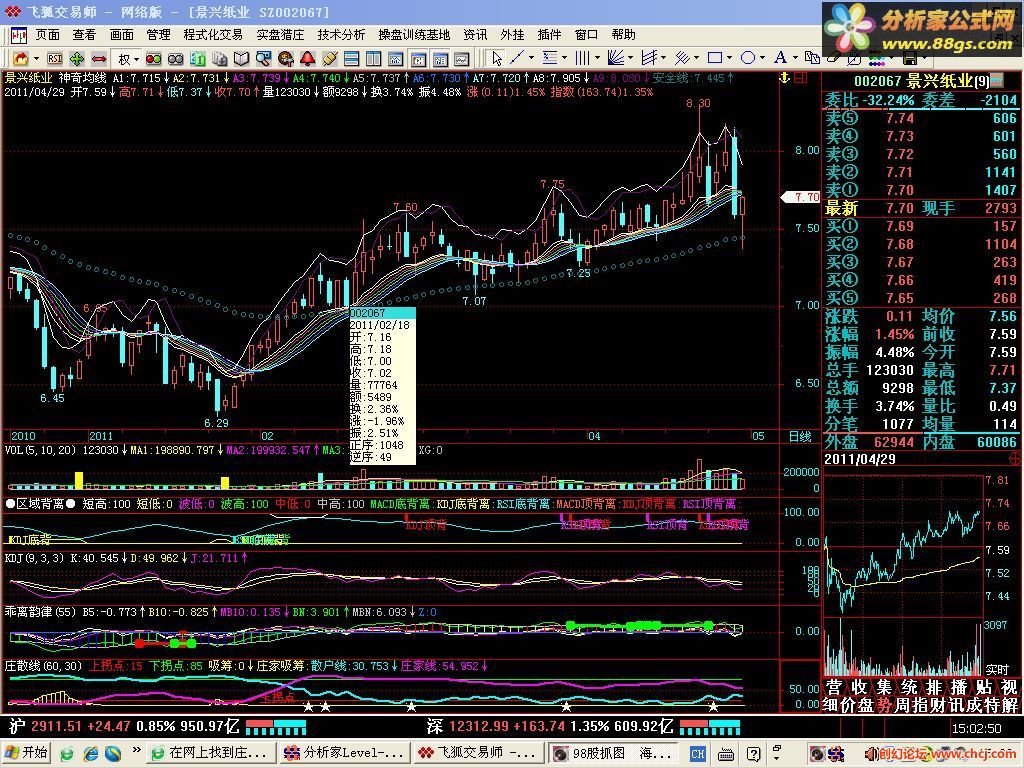The height and width of the screenshot is (768, 1024).
Task: Click the save floppy disk toolbar icon
Action: [910, 58]
